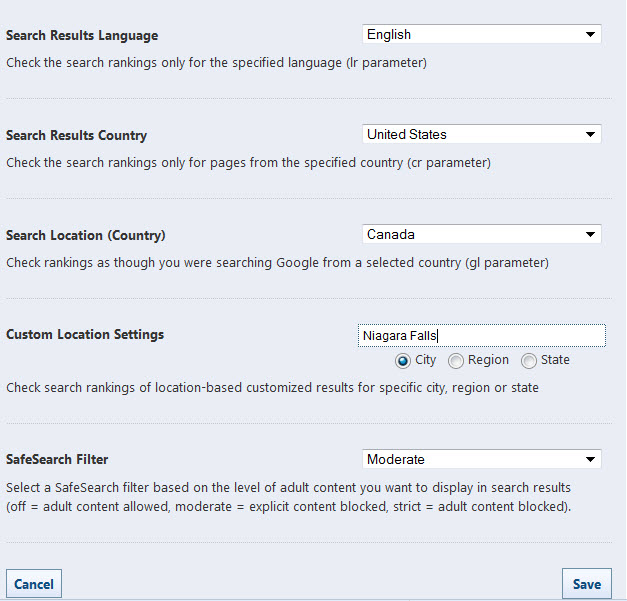This screenshot has height=601, width=627.
Task: Click the "City" radio label text
Action: tap(425, 360)
